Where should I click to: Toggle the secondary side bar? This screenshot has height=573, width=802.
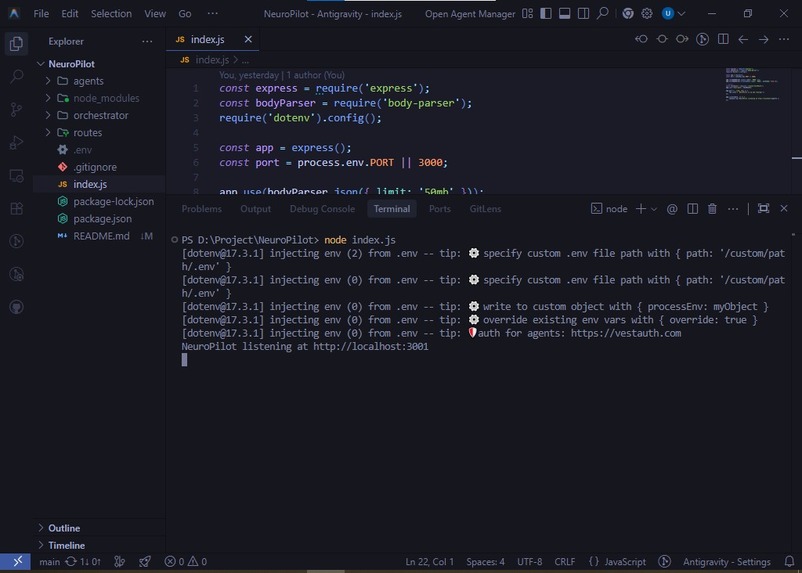[583, 14]
